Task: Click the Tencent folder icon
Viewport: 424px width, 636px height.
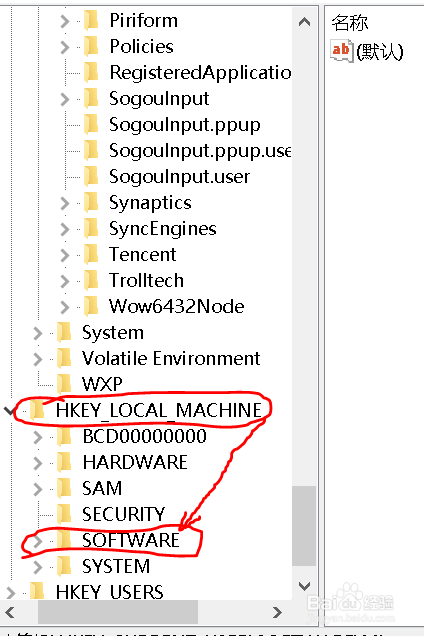Action: point(91,254)
